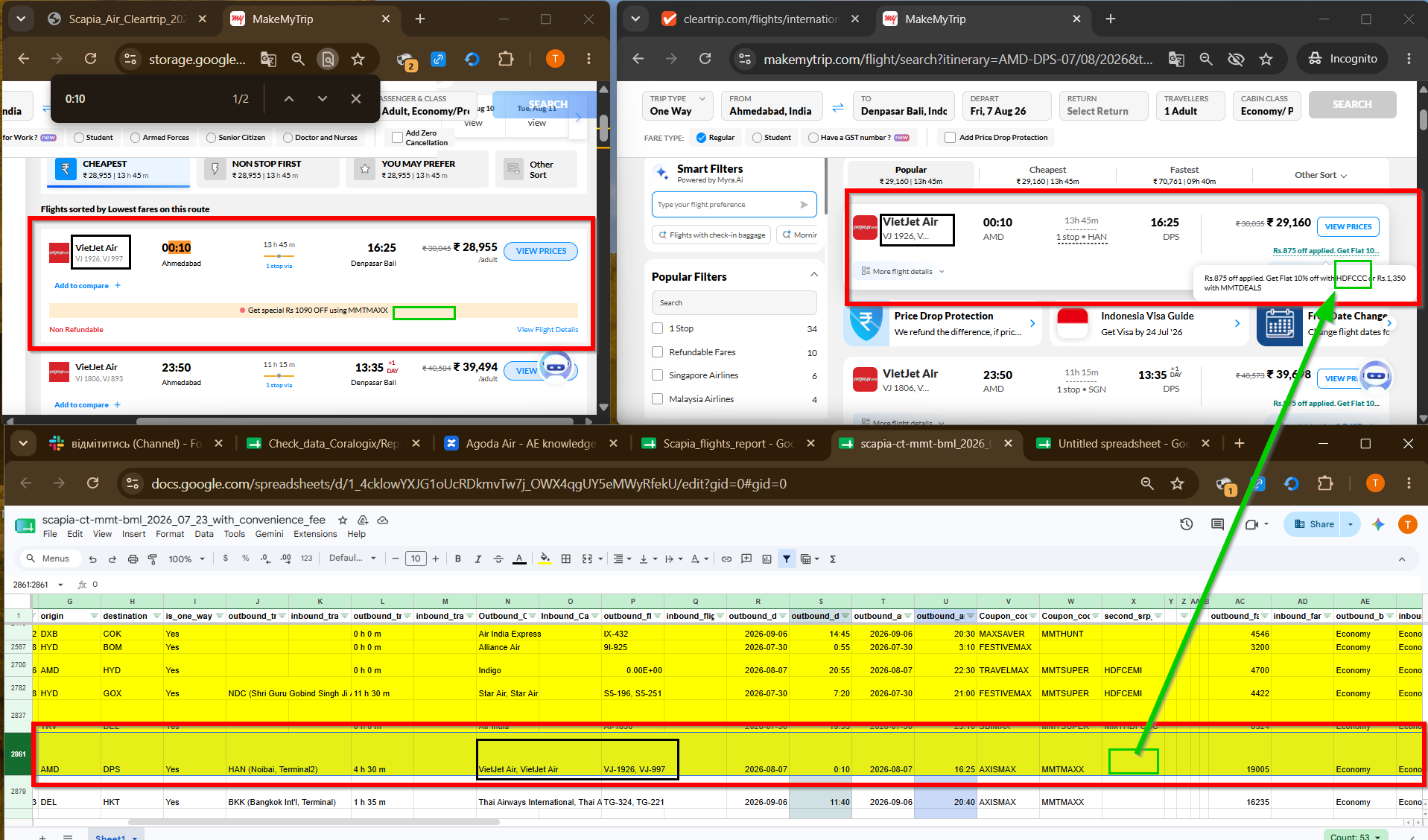Open the Extensions menu in Sheets
1428x840 pixels.
point(315,534)
